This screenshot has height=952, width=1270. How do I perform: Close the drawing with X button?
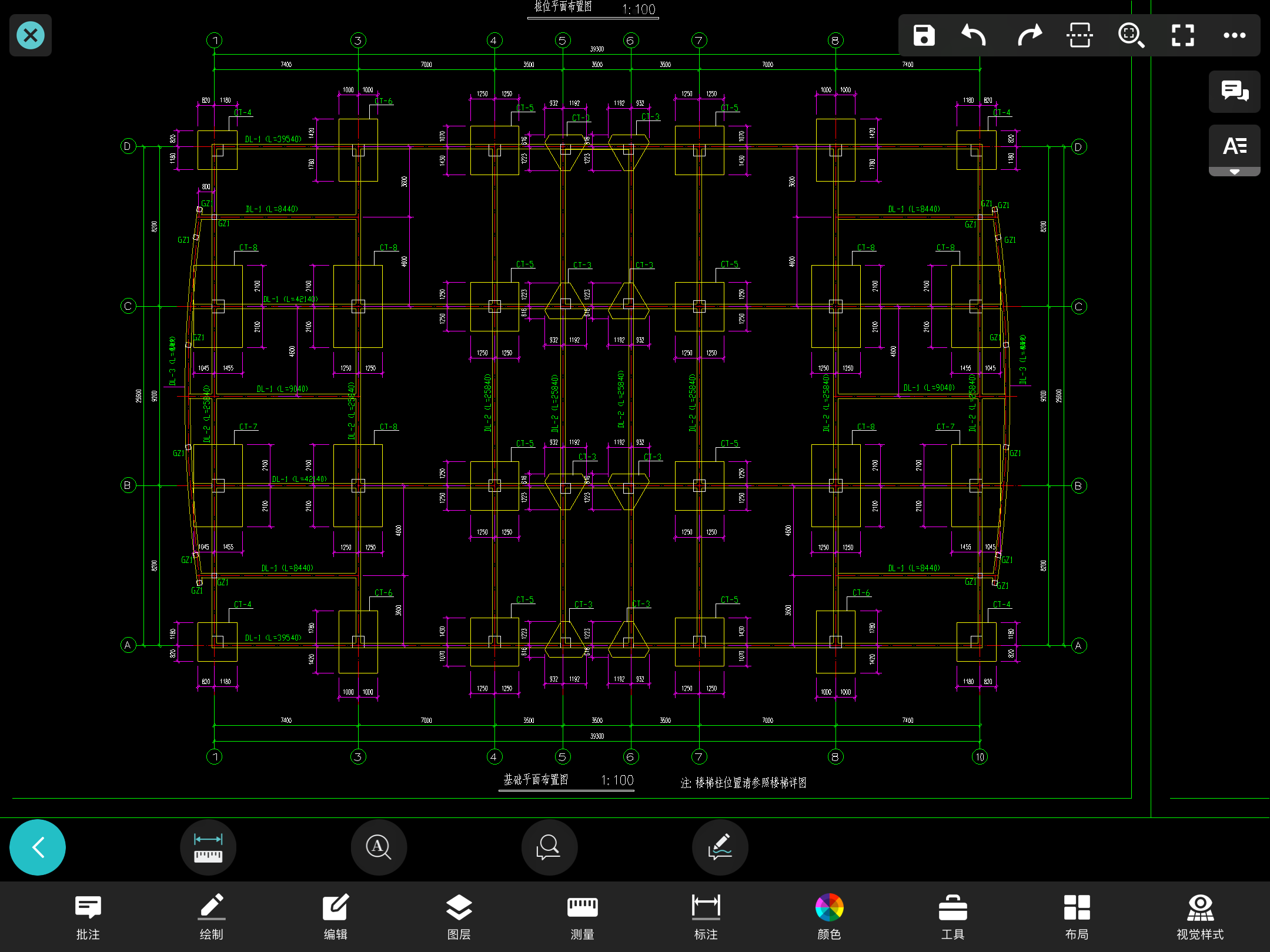tap(31, 35)
